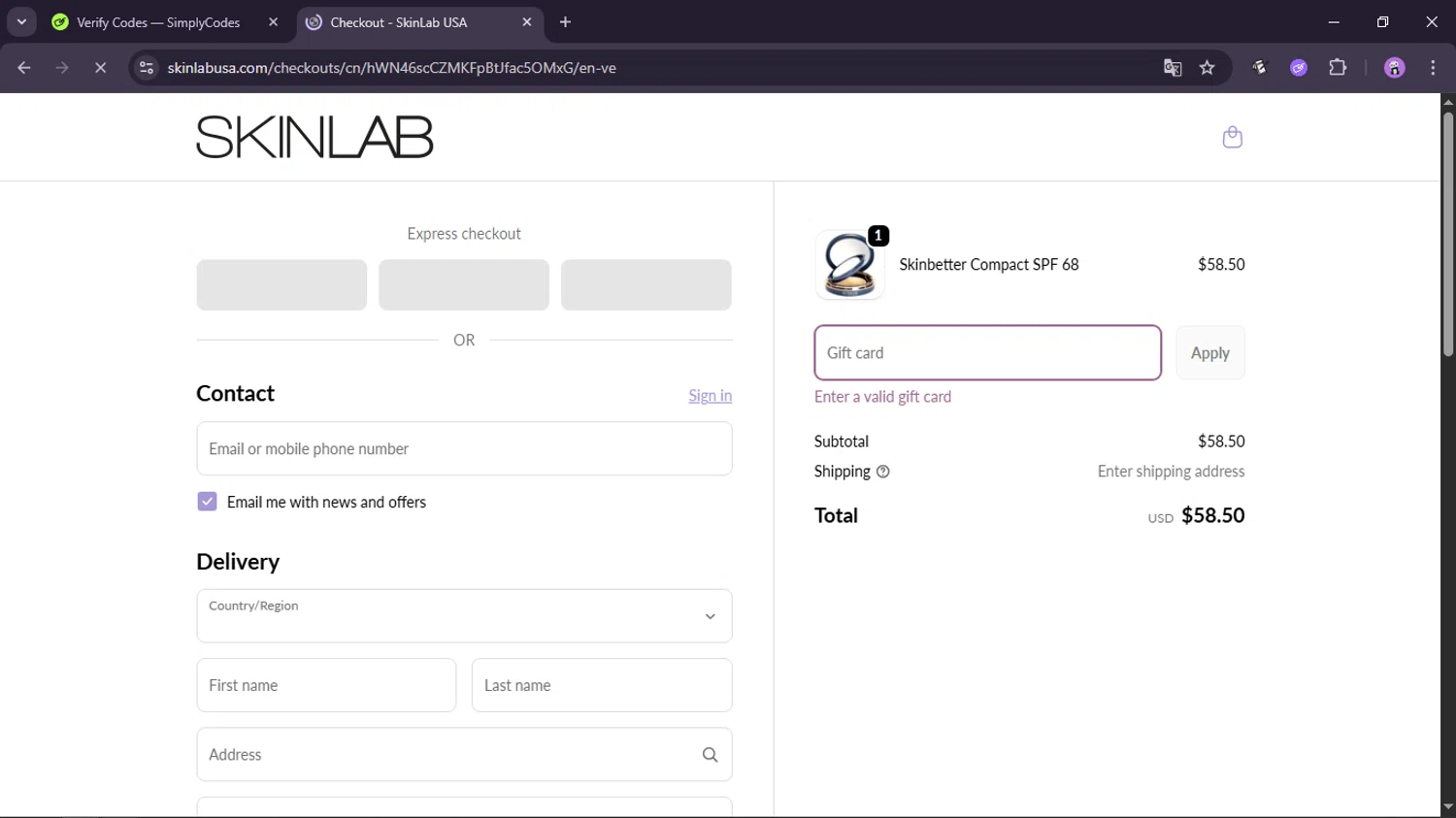Select the Checkout - SkinLab USA tab
The width and height of the screenshot is (1456, 818).
pos(398,22)
